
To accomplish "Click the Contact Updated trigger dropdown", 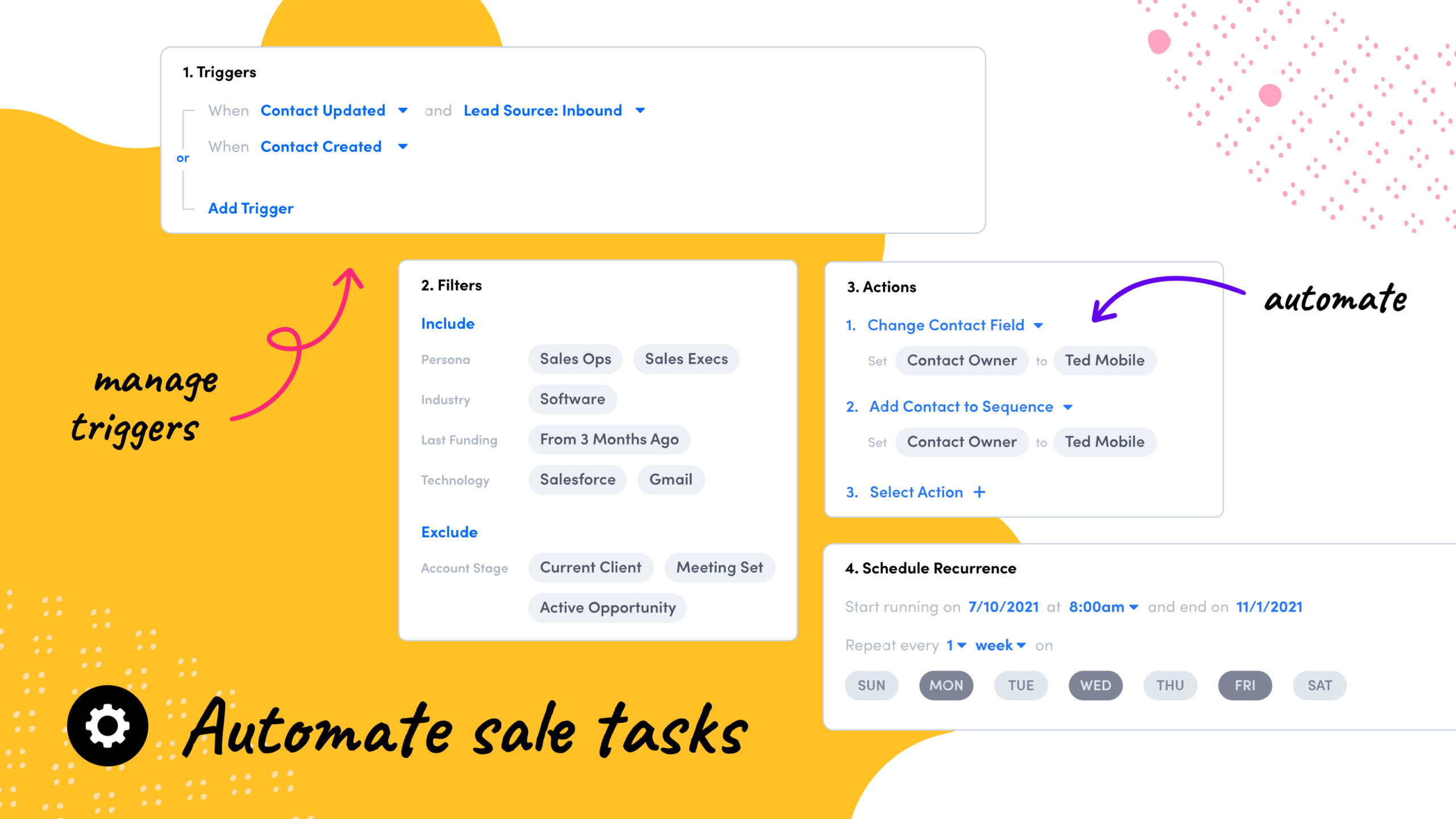I will pyautogui.click(x=405, y=110).
